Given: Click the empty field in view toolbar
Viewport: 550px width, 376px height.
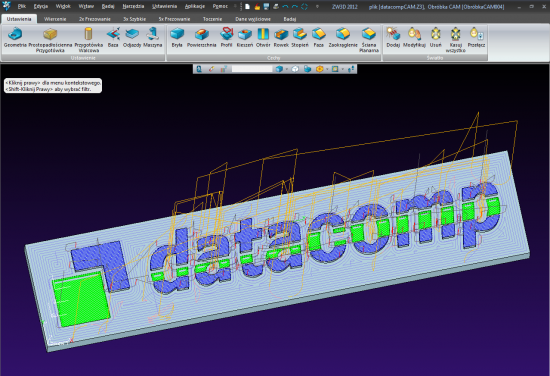Looking at the screenshot, I should click(252, 69).
